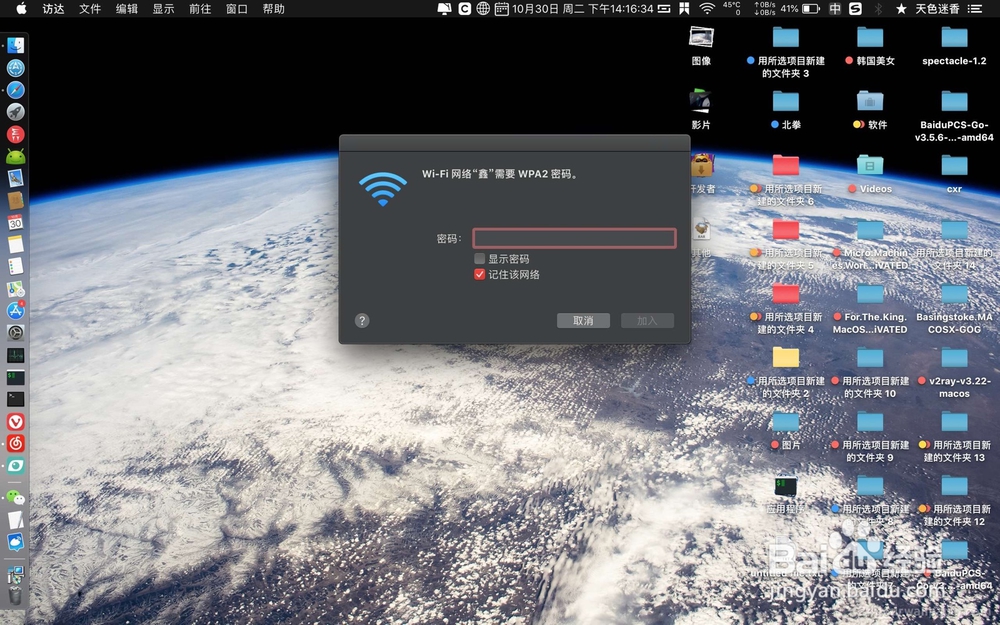The image size is (1000, 625).
Task: Click inside the 密码 password field
Action: point(575,238)
